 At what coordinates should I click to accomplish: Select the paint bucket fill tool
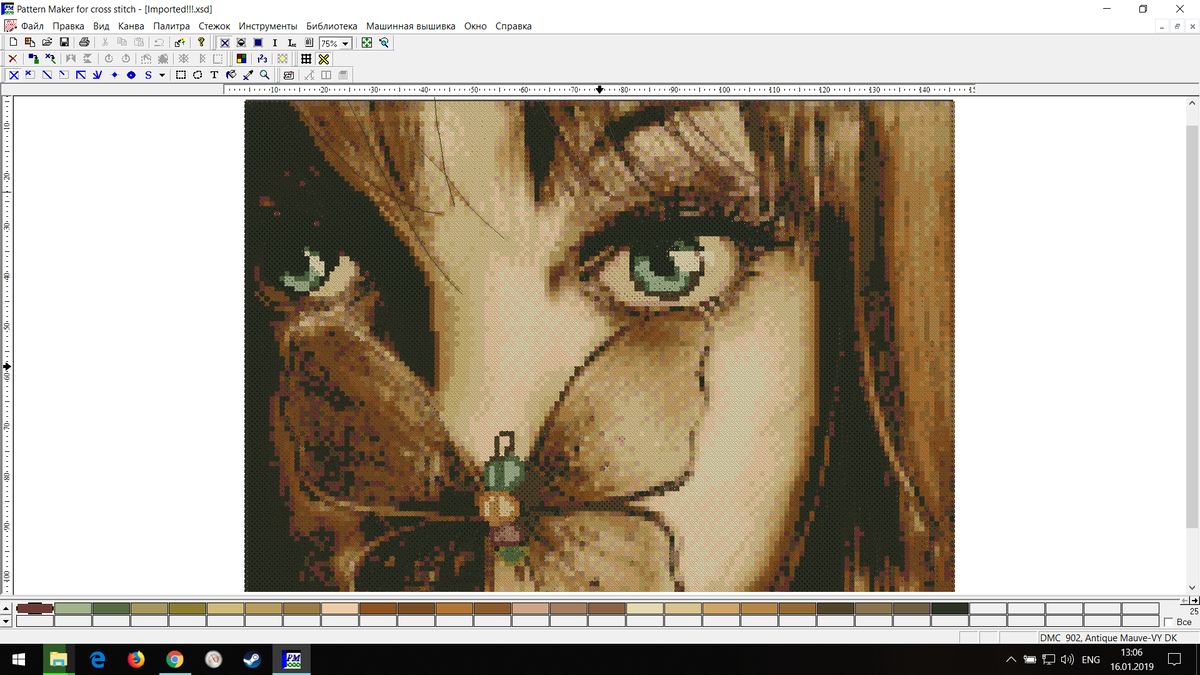[231, 75]
